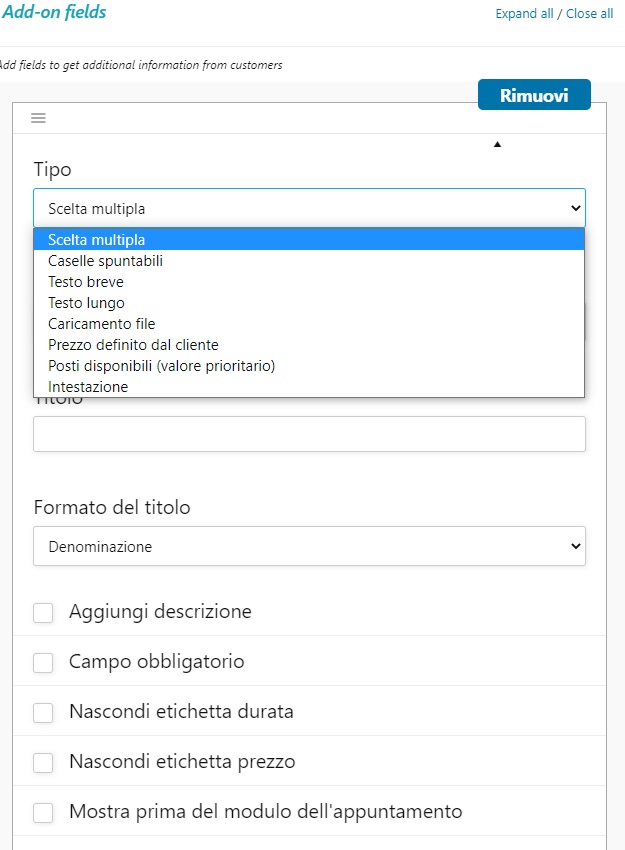Choose the Caricamento file option
Screen dimensions: 625x850
(102, 324)
